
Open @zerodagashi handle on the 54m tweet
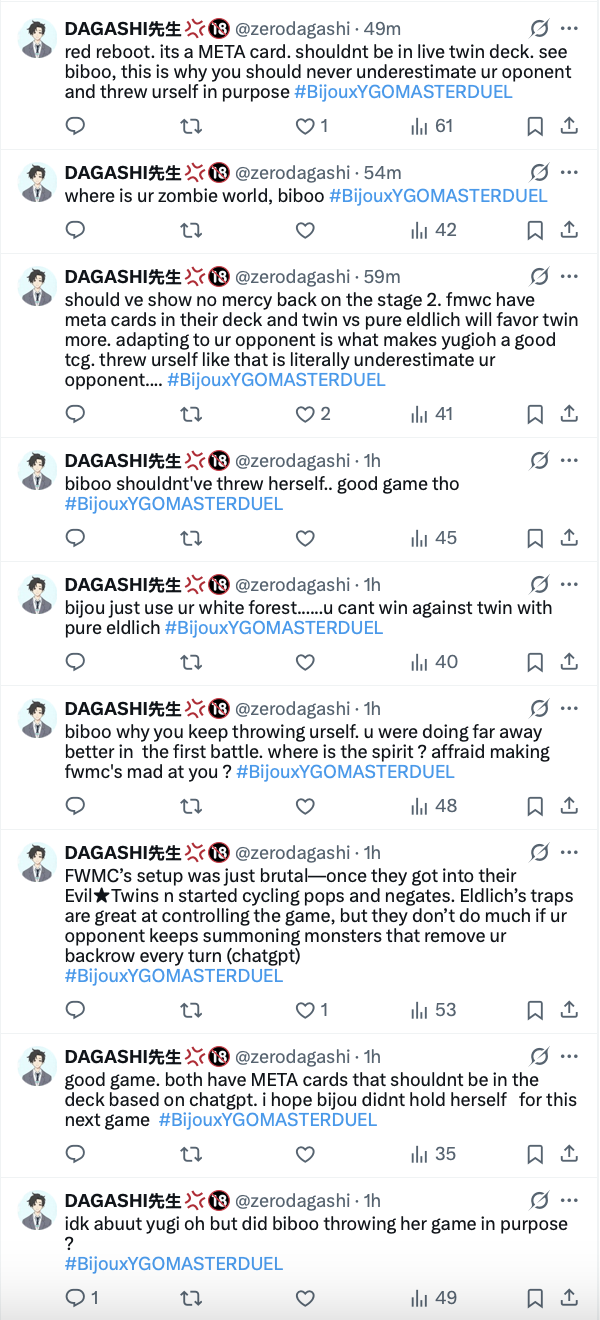pos(292,172)
